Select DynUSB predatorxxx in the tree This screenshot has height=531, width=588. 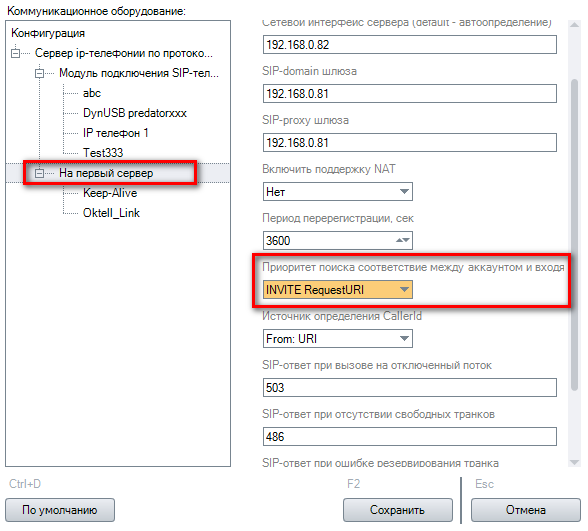coord(135,113)
